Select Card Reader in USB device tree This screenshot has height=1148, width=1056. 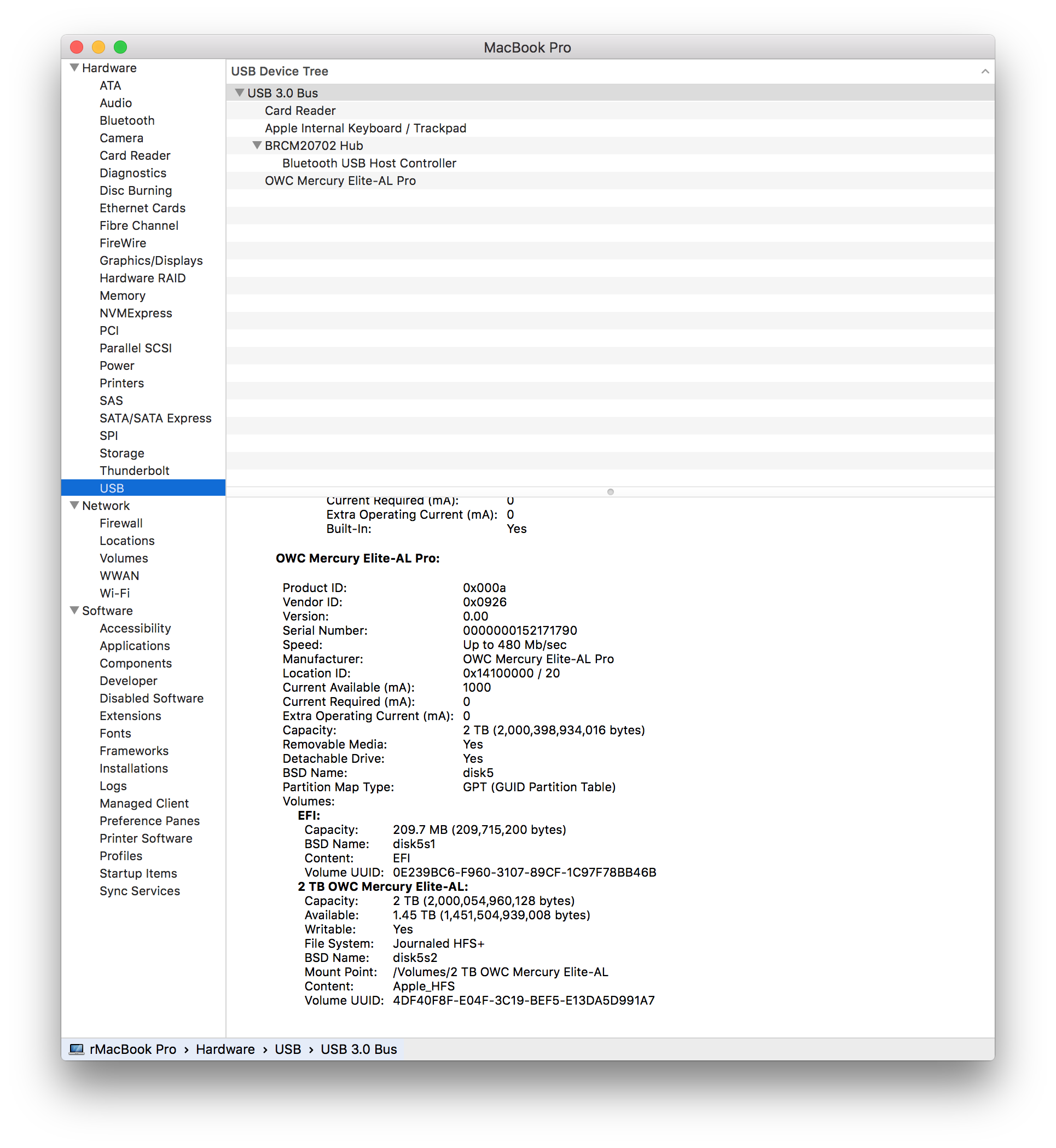click(300, 111)
